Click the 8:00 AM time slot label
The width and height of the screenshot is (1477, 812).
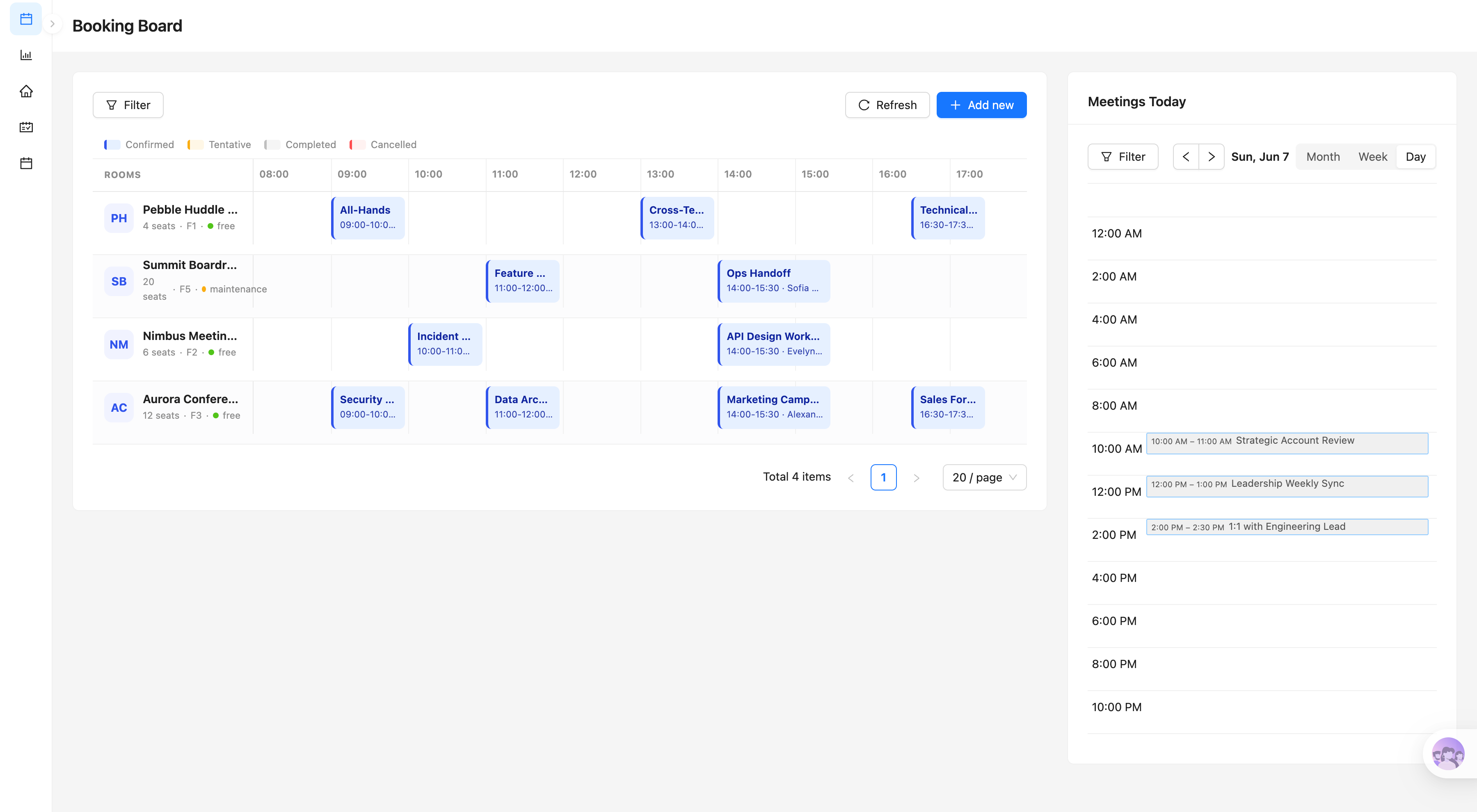point(1114,406)
